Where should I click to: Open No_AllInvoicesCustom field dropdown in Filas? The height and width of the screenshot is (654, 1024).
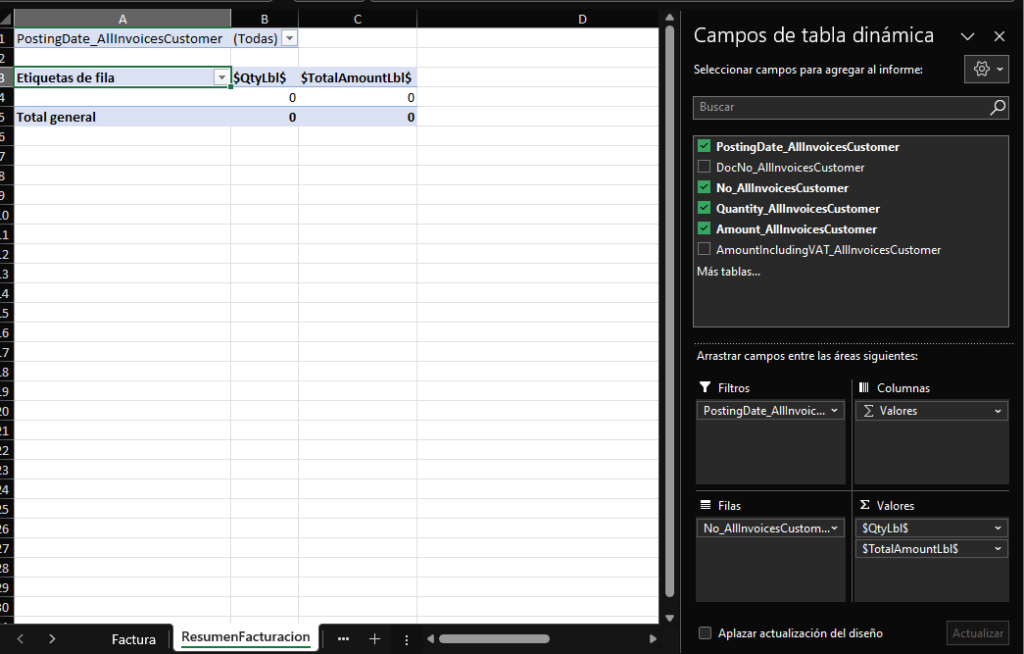pyautogui.click(x=834, y=529)
